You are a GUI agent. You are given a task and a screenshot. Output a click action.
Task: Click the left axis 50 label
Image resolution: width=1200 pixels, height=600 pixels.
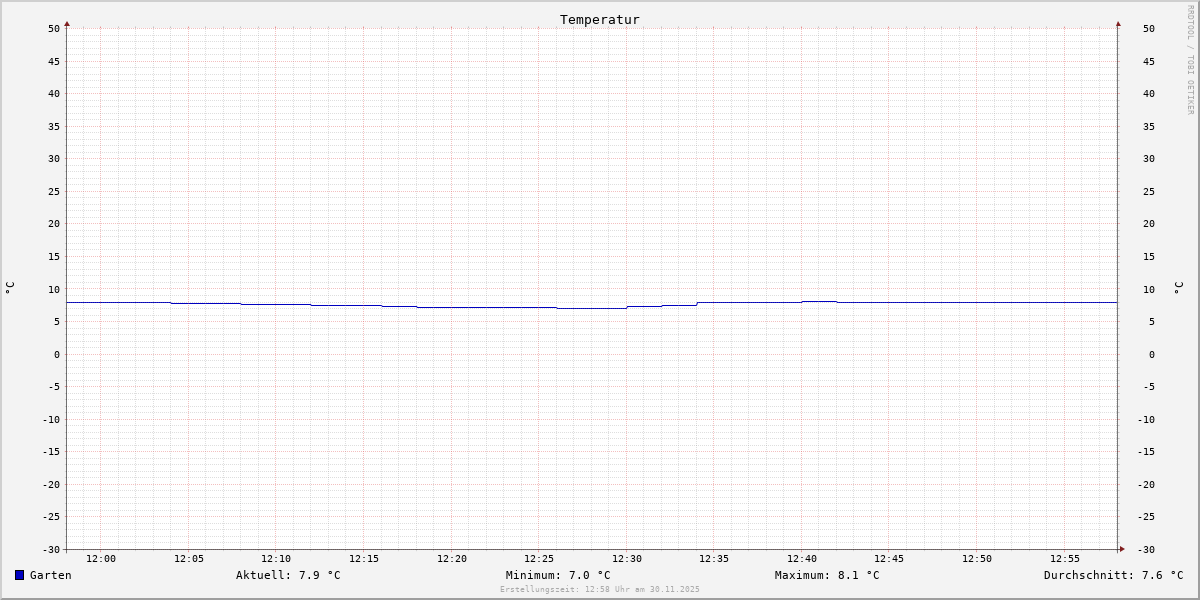(54, 29)
